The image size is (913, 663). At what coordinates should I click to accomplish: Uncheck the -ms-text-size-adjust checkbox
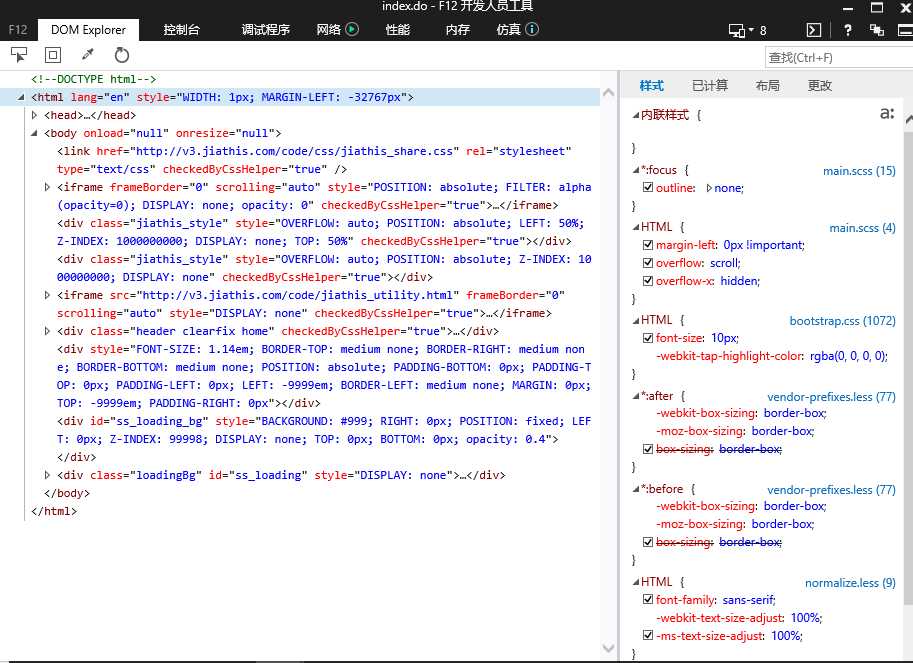click(x=647, y=636)
